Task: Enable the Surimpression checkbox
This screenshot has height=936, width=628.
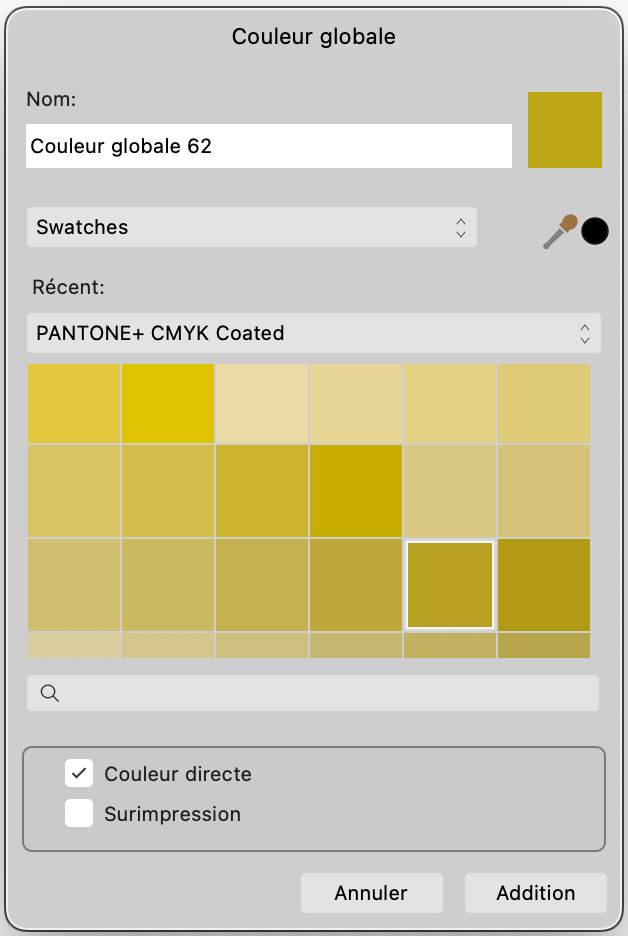Action: coord(79,814)
